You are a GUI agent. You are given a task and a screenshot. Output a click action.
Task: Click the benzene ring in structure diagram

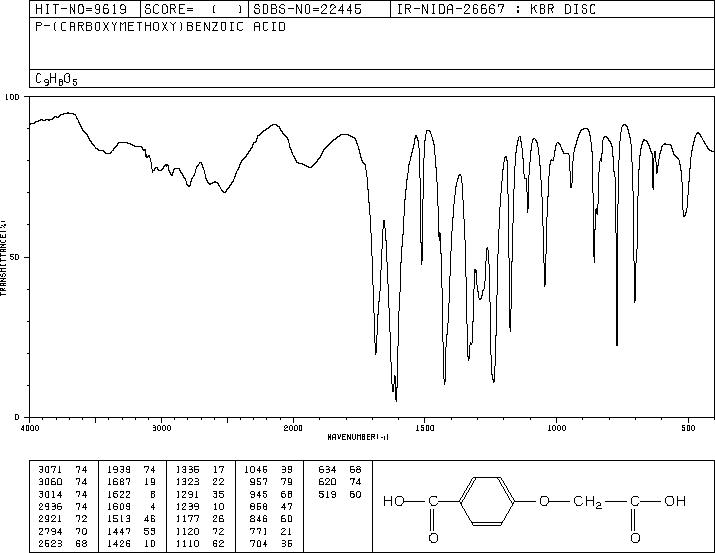click(487, 501)
